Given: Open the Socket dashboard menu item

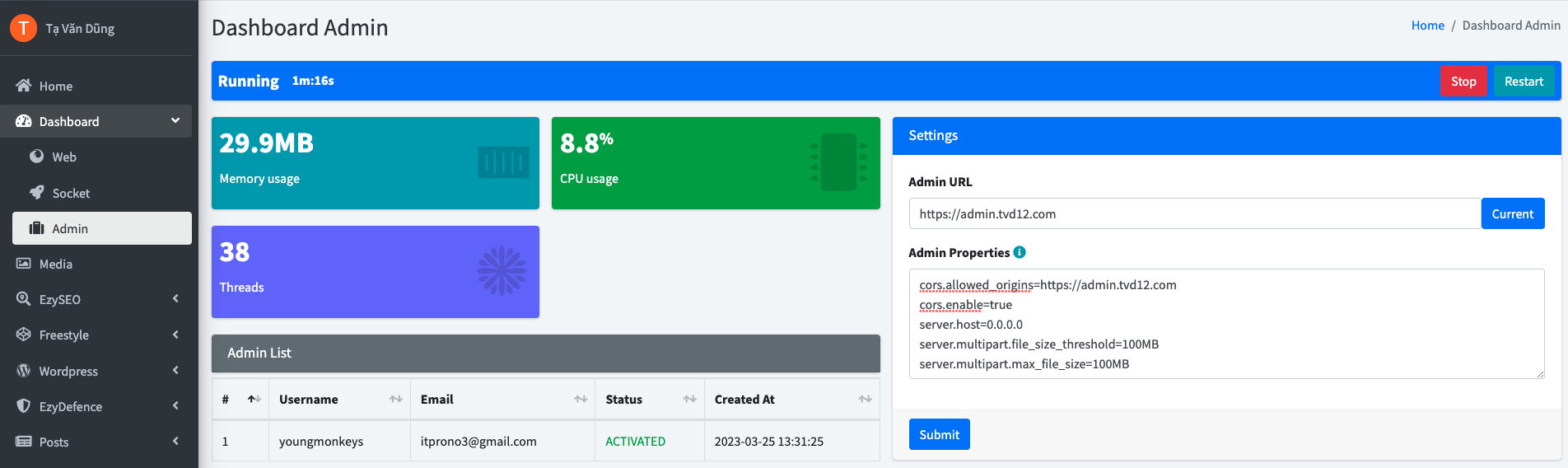Looking at the screenshot, I should pyautogui.click(x=102, y=193).
